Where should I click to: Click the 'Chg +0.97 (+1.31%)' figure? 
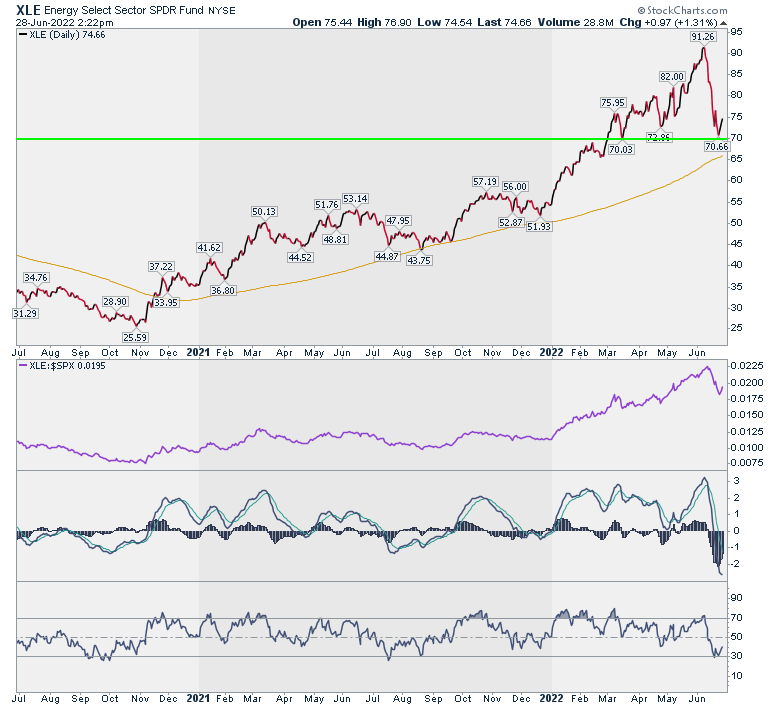[668, 22]
